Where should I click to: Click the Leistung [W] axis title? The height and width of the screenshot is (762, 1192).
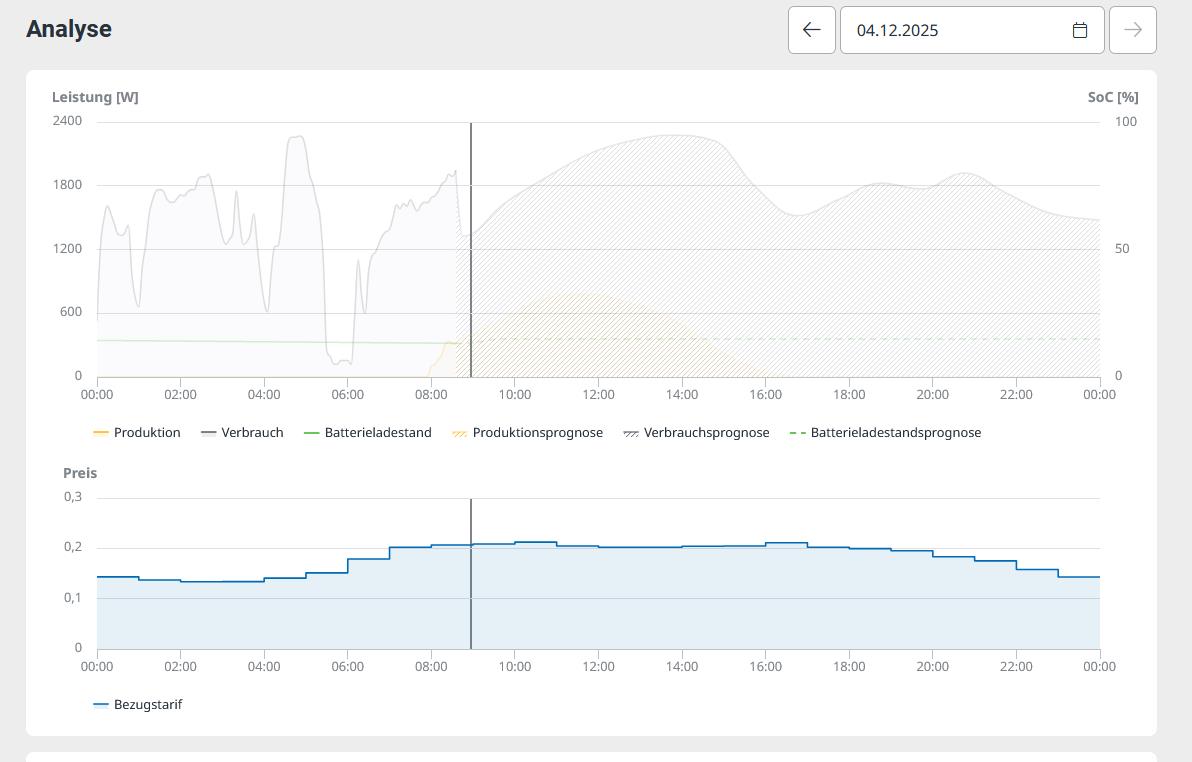point(95,97)
